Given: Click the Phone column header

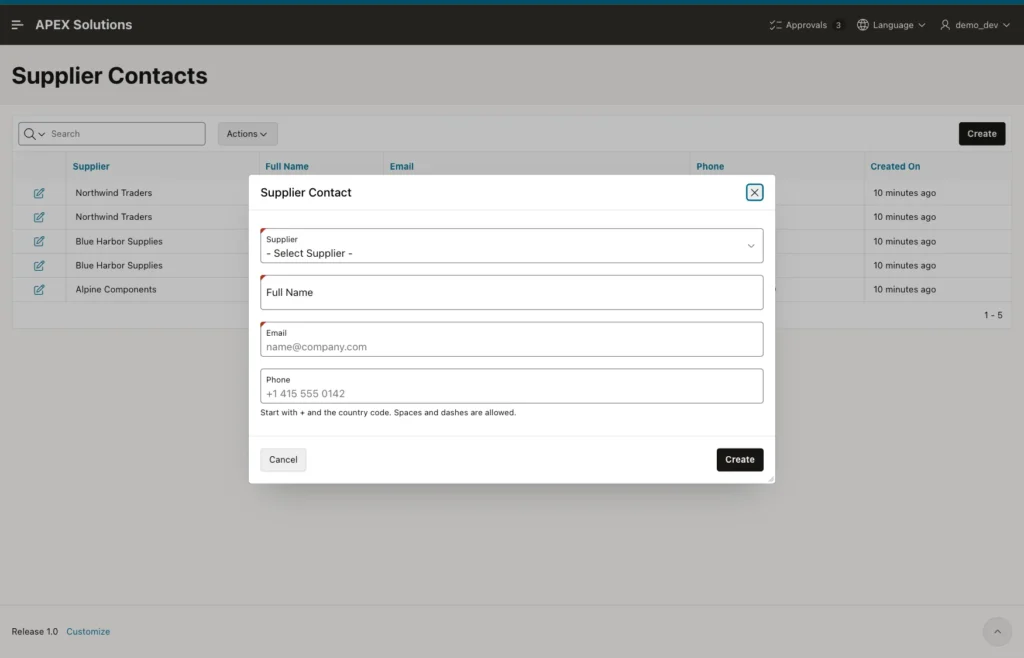Looking at the screenshot, I should 710,166.
